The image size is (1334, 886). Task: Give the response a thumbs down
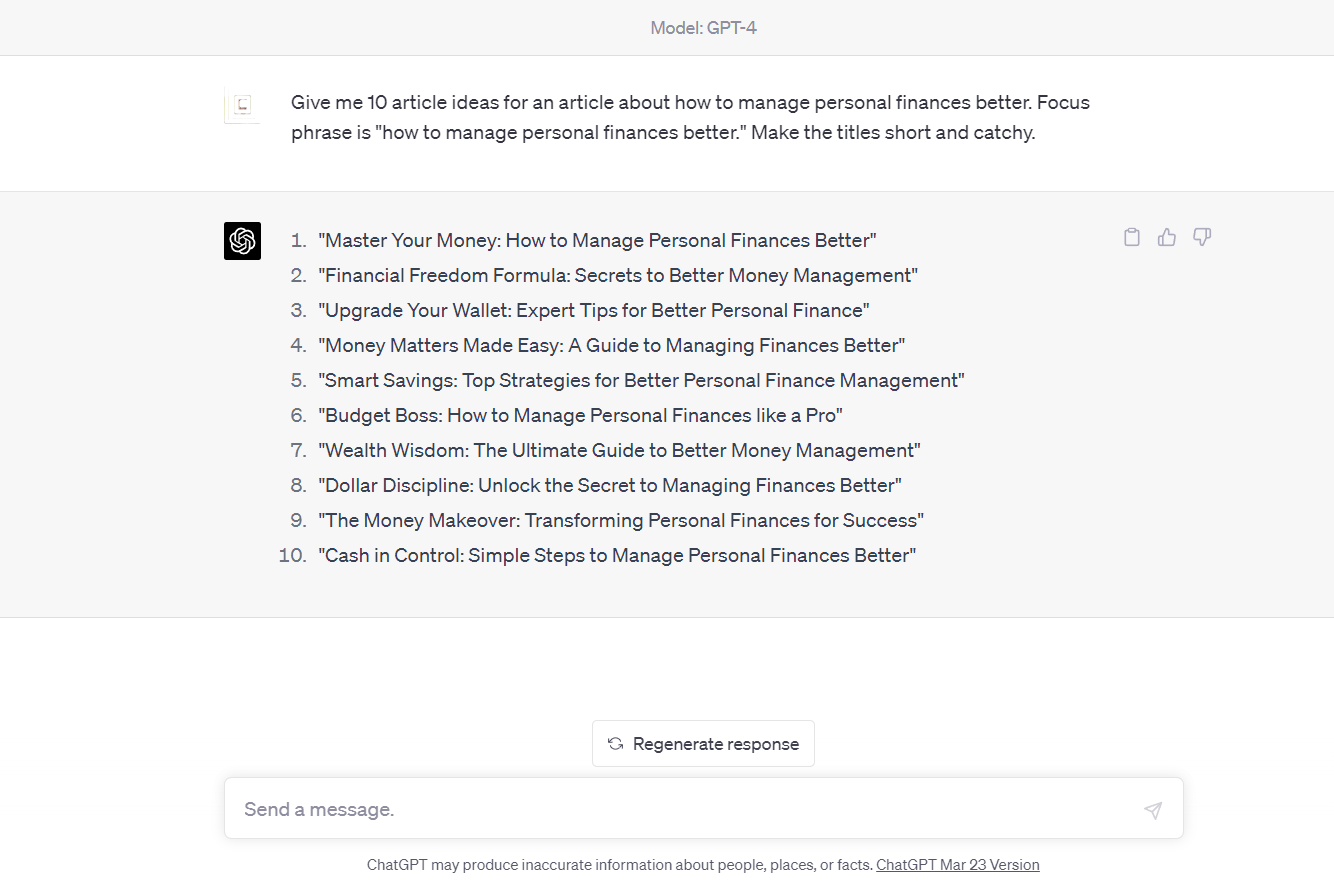[x=1201, y=237]
